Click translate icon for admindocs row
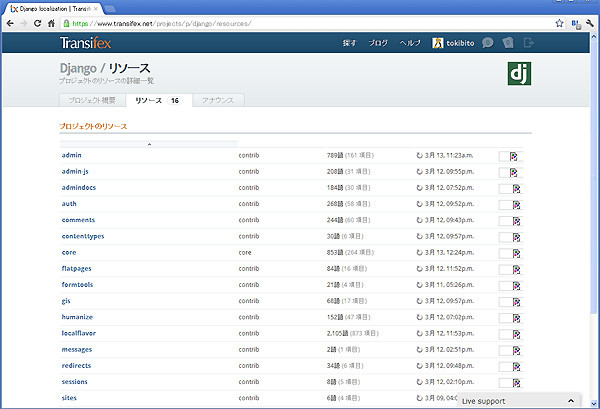Viewport: 600px width, 409px height. (x=516, y=189)
